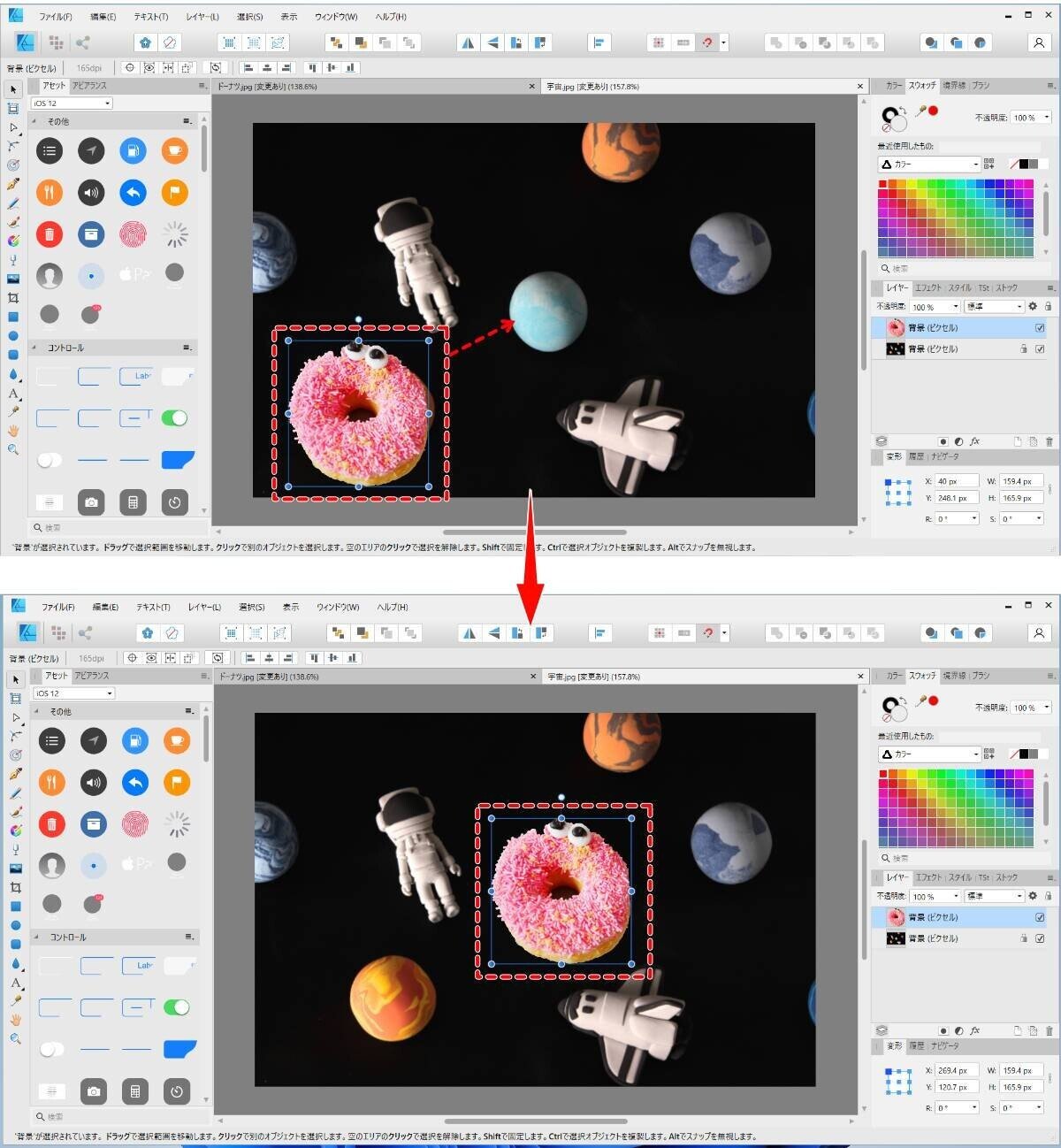Toggle the lock on space layer, bottom window

pos(1024,939)
